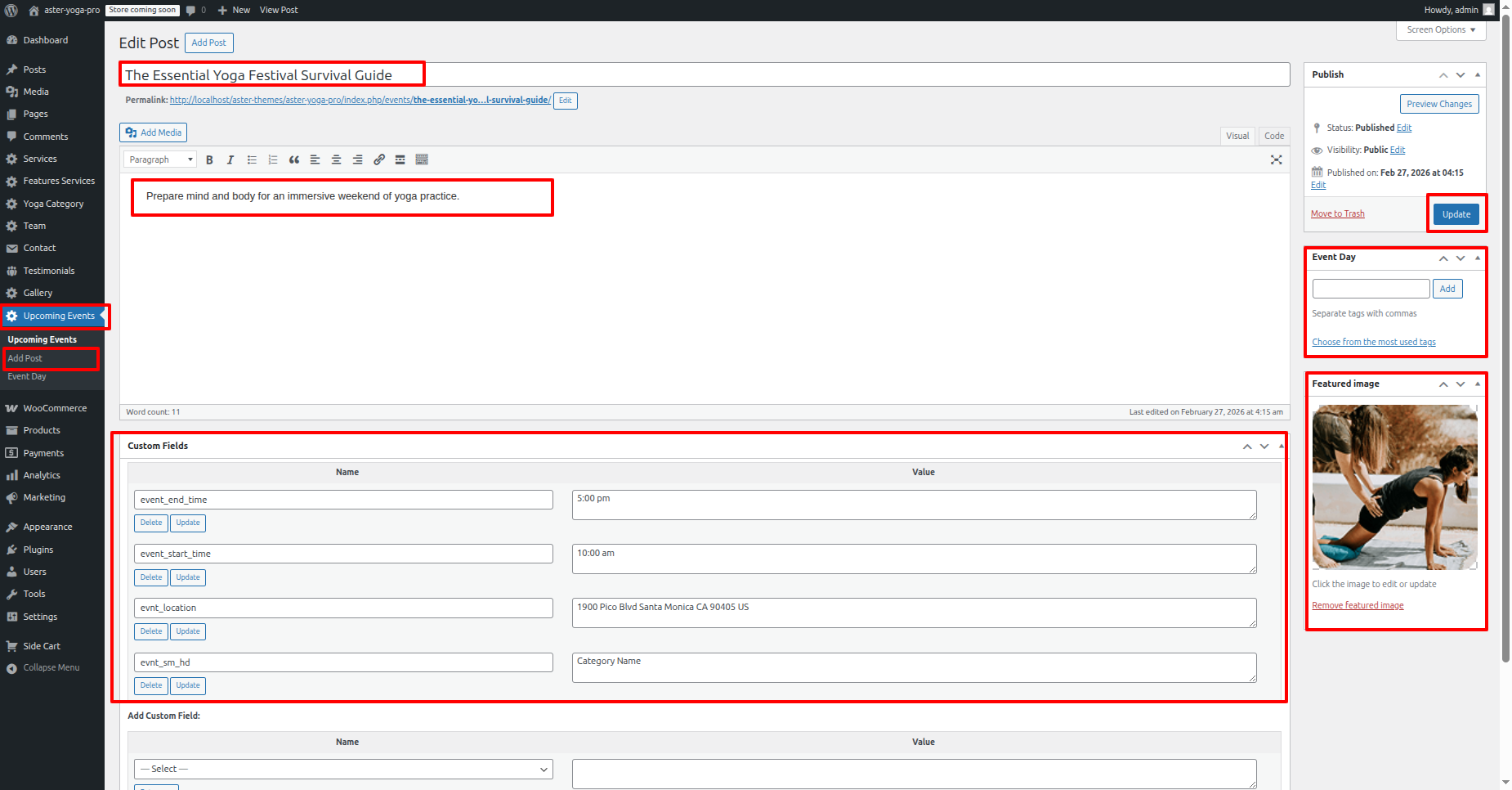This screenshot has height=790, width=1512.
Task: Apply italic formatting in editor toolbar
Action: coord(230,160)
